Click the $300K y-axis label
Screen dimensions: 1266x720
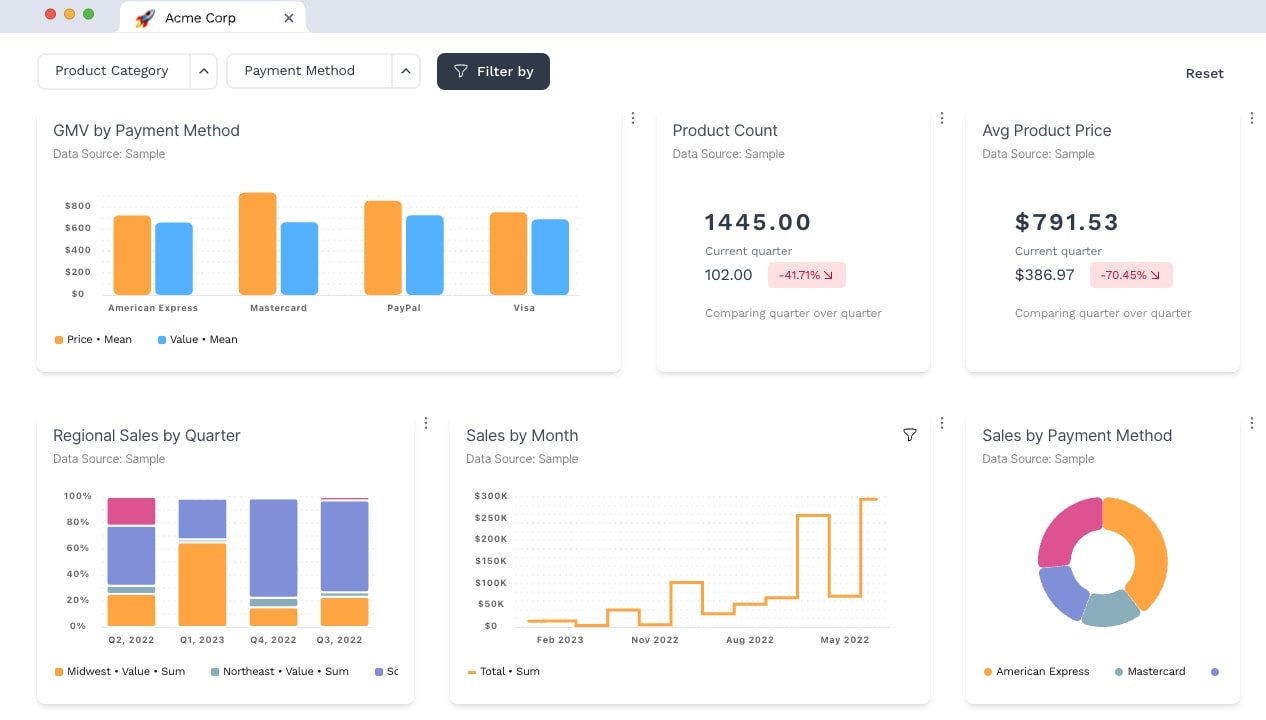pyautogui.click(x=491, y=496)
